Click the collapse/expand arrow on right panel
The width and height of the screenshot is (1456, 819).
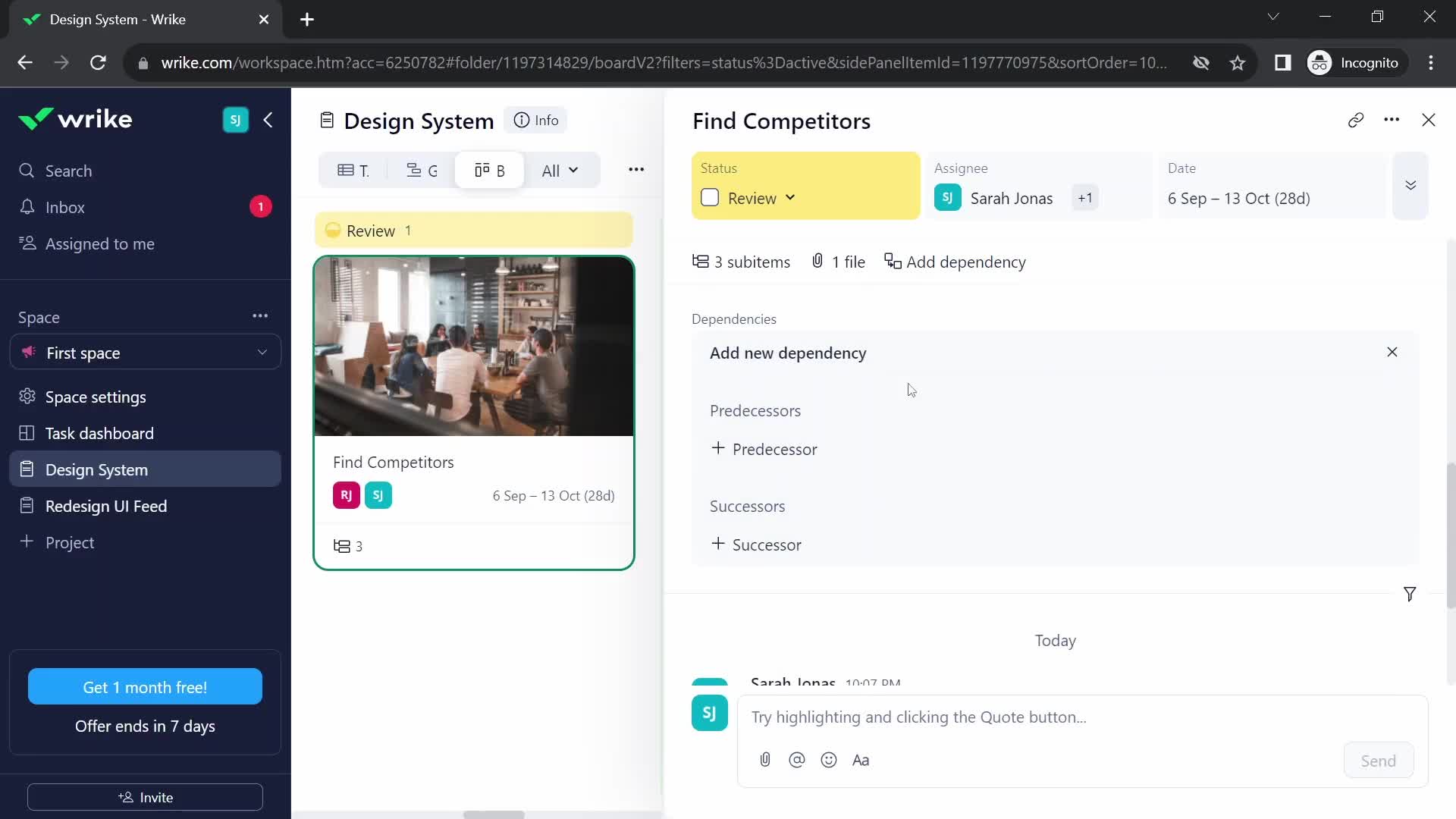tap(1411, 185)
